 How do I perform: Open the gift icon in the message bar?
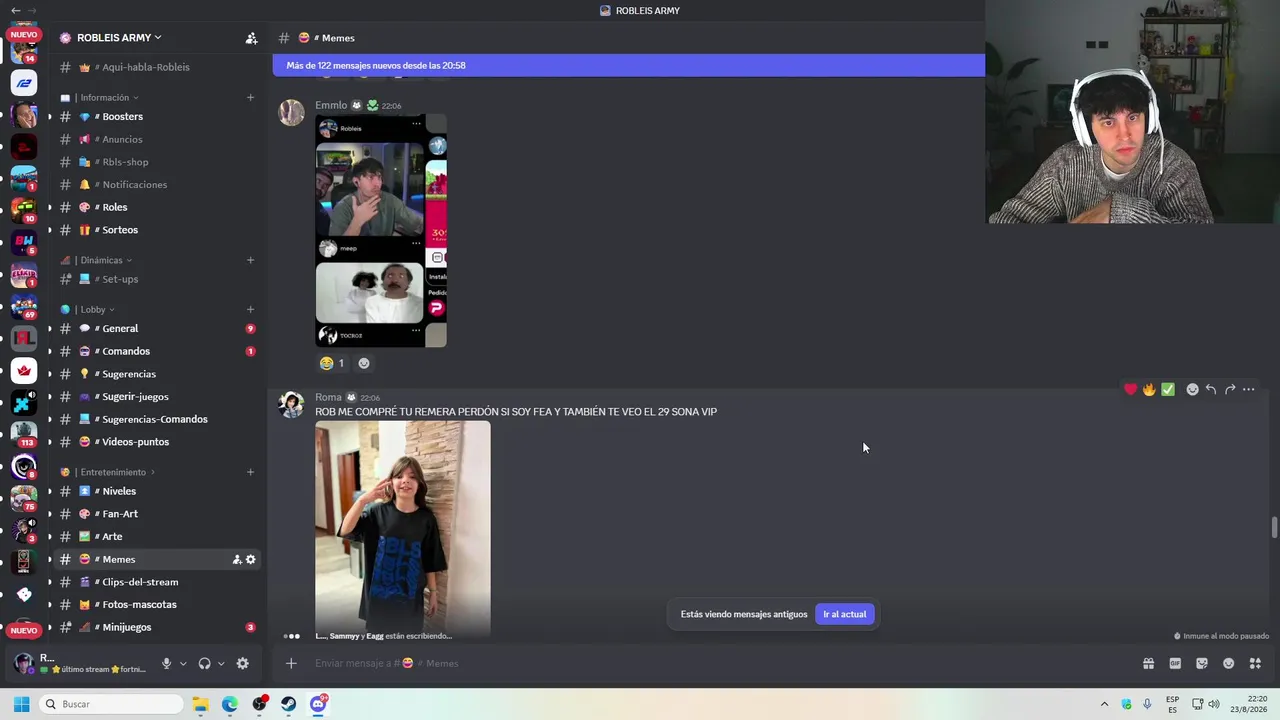point(1148,663)
